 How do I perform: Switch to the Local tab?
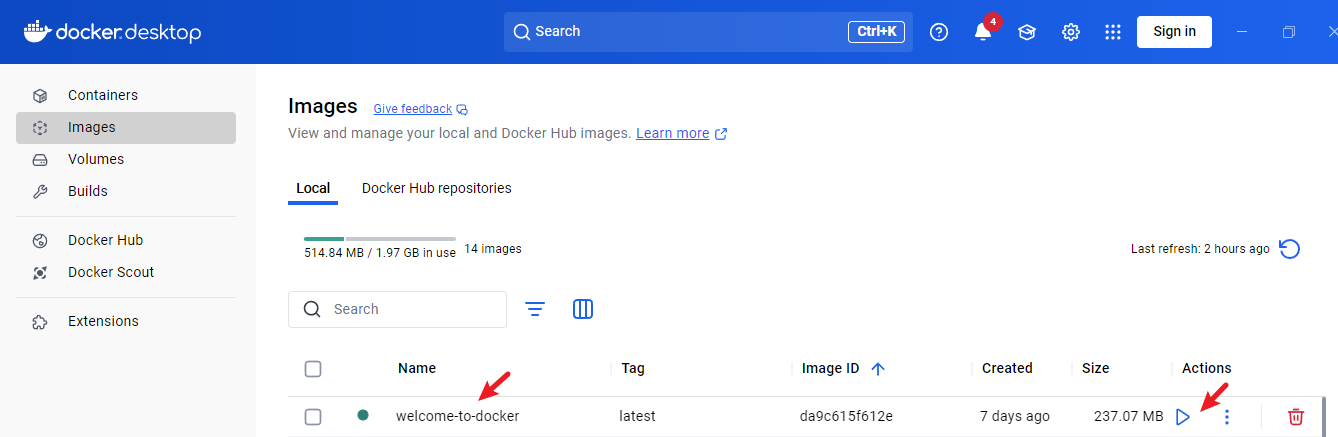click(313, 188)
